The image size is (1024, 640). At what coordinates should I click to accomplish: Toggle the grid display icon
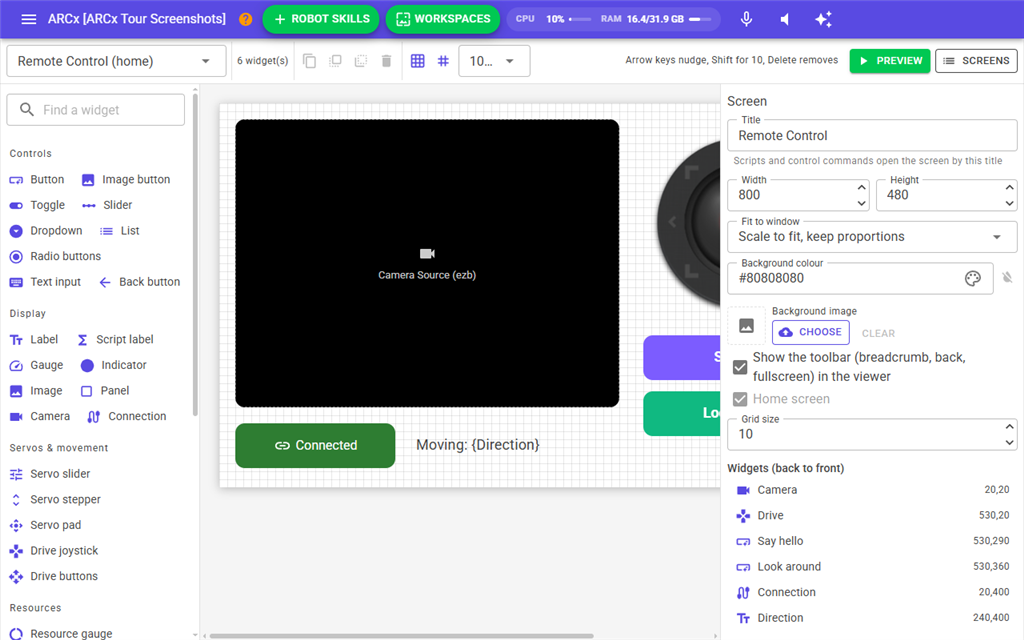(417, 61)
